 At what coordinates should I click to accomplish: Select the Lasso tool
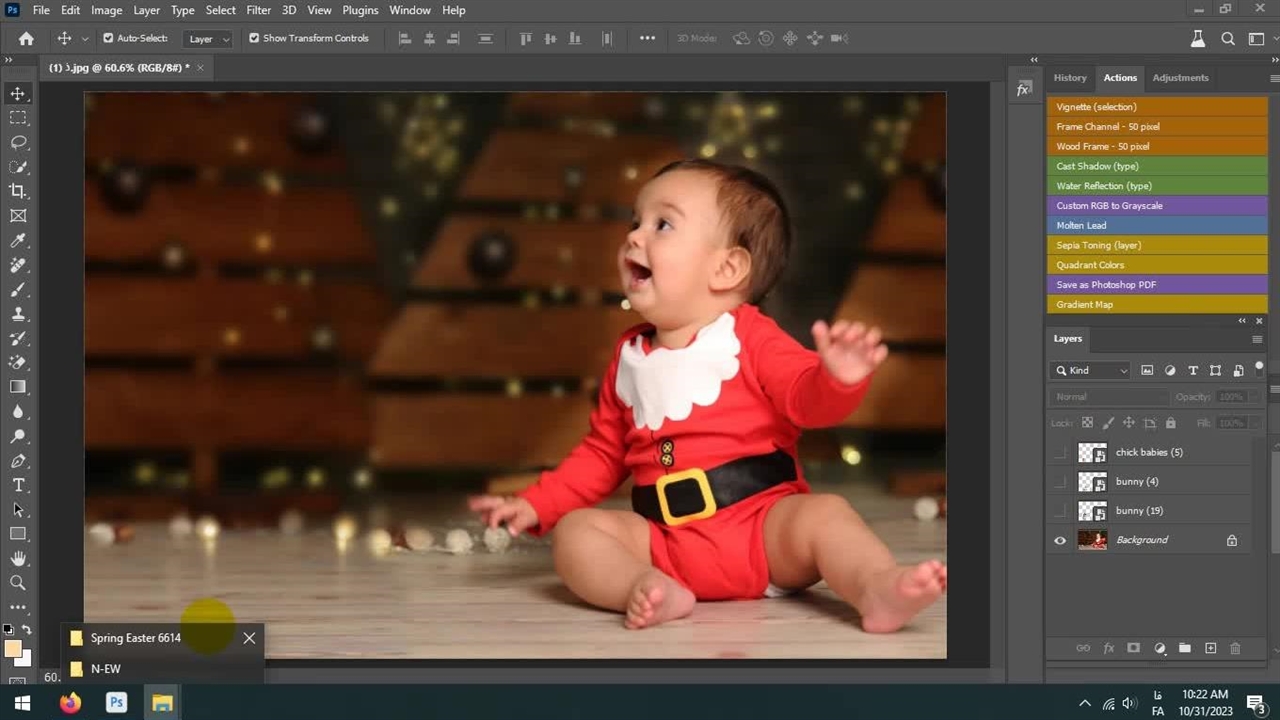(x=18, y=142)
